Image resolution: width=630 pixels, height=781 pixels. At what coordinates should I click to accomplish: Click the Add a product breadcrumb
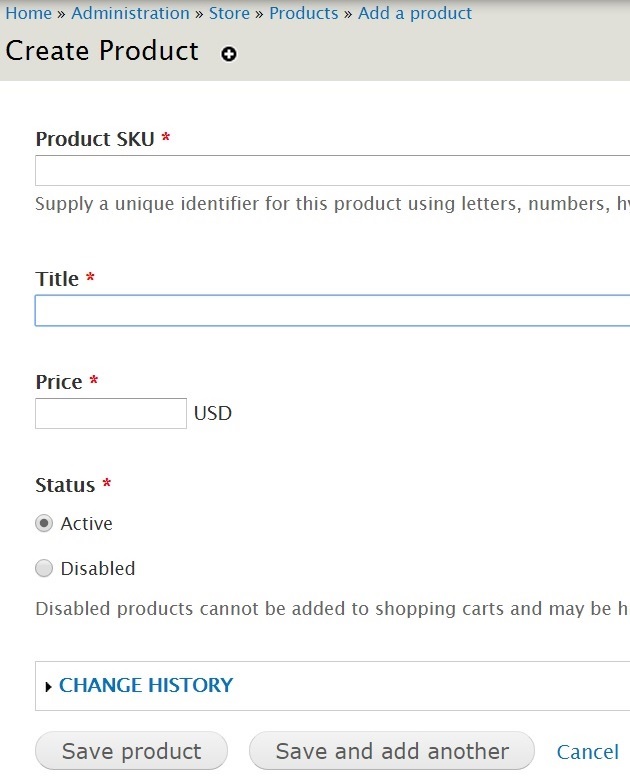415,13
